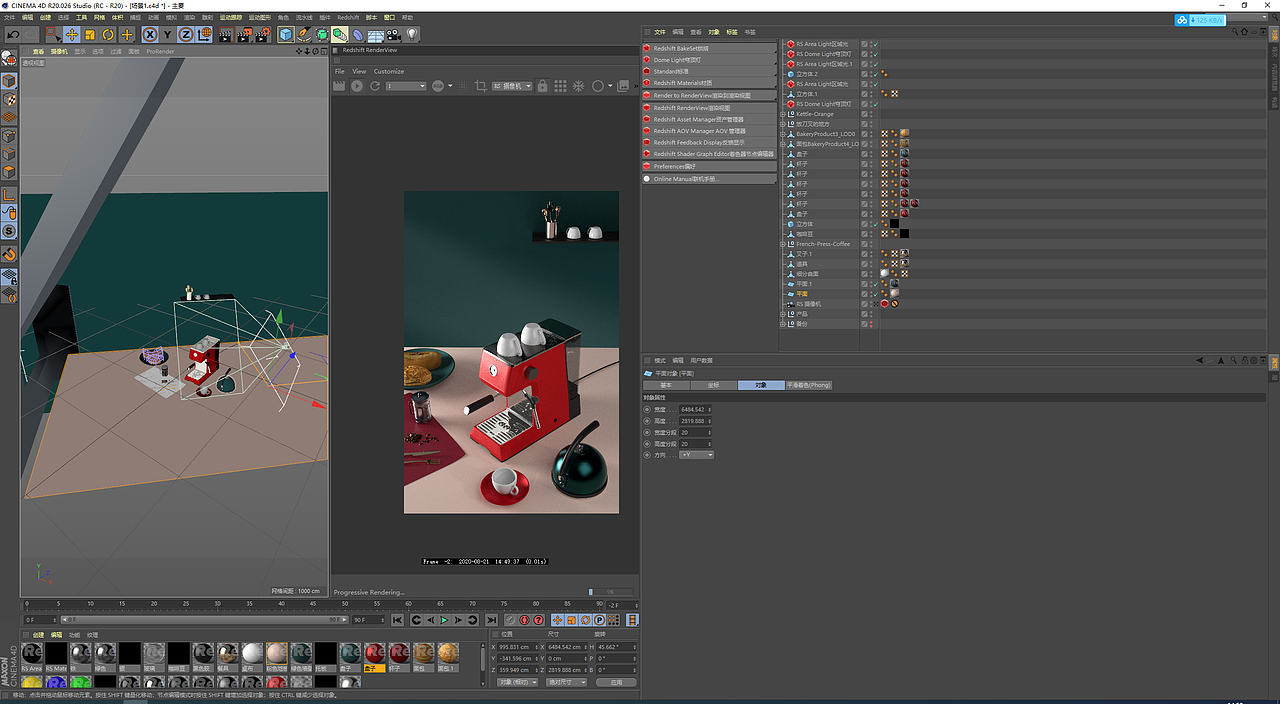Image resolution: width=1280 pixels, height=704 pixels.
Task: Switch to 平滑着色(Phong) tab
Action: coord(809,385)
